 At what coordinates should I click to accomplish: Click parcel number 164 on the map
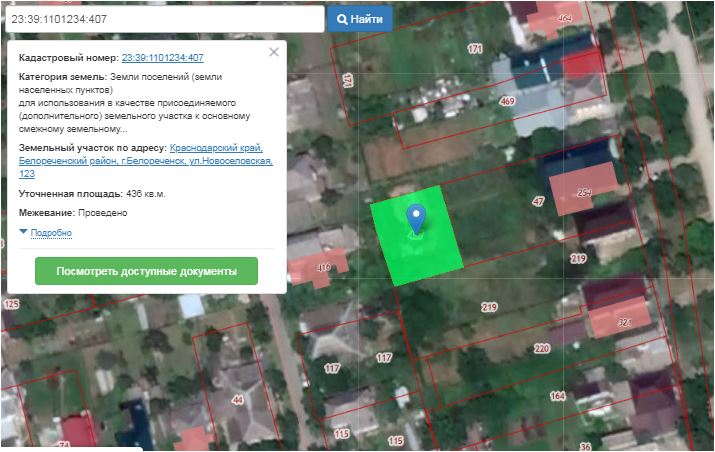tap(557, 397)
